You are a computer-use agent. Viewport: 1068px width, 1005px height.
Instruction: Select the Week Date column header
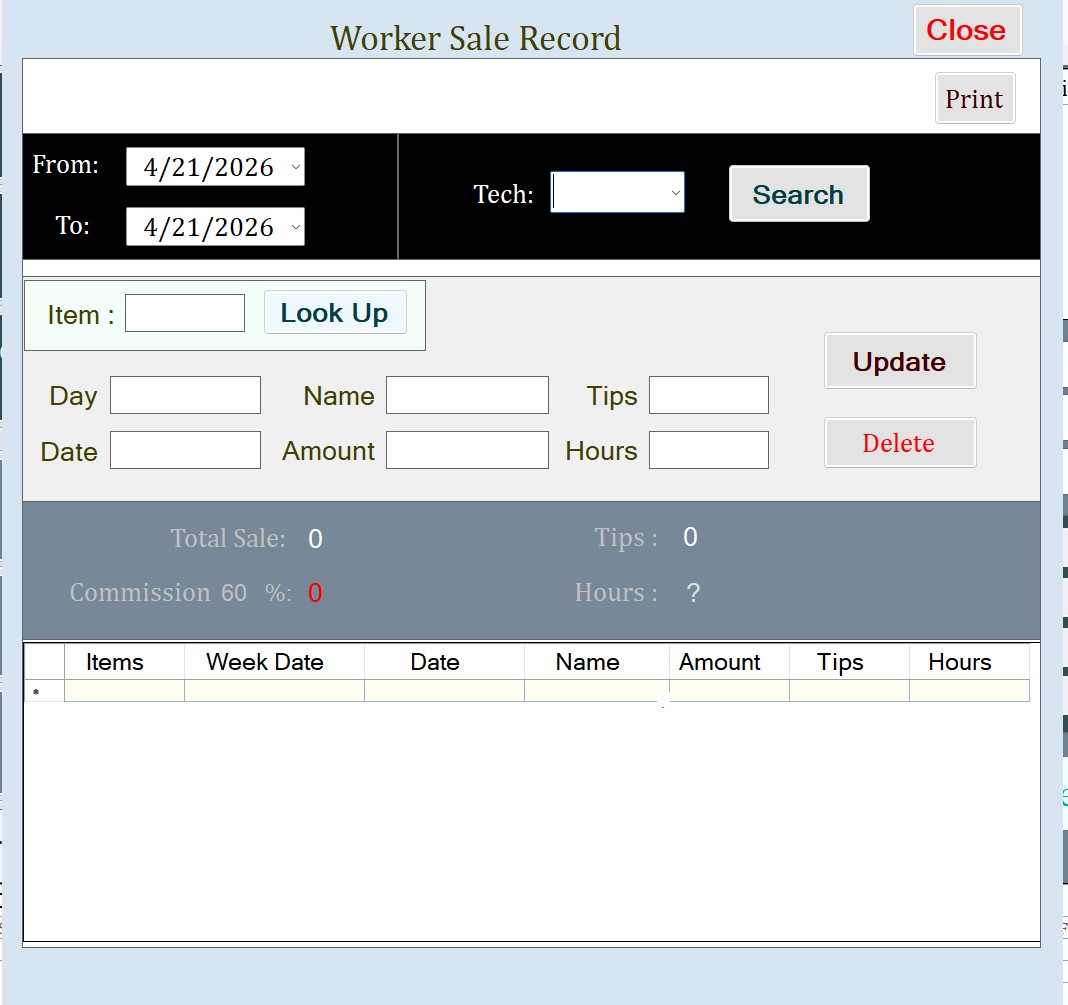click(x=264, y=661)
